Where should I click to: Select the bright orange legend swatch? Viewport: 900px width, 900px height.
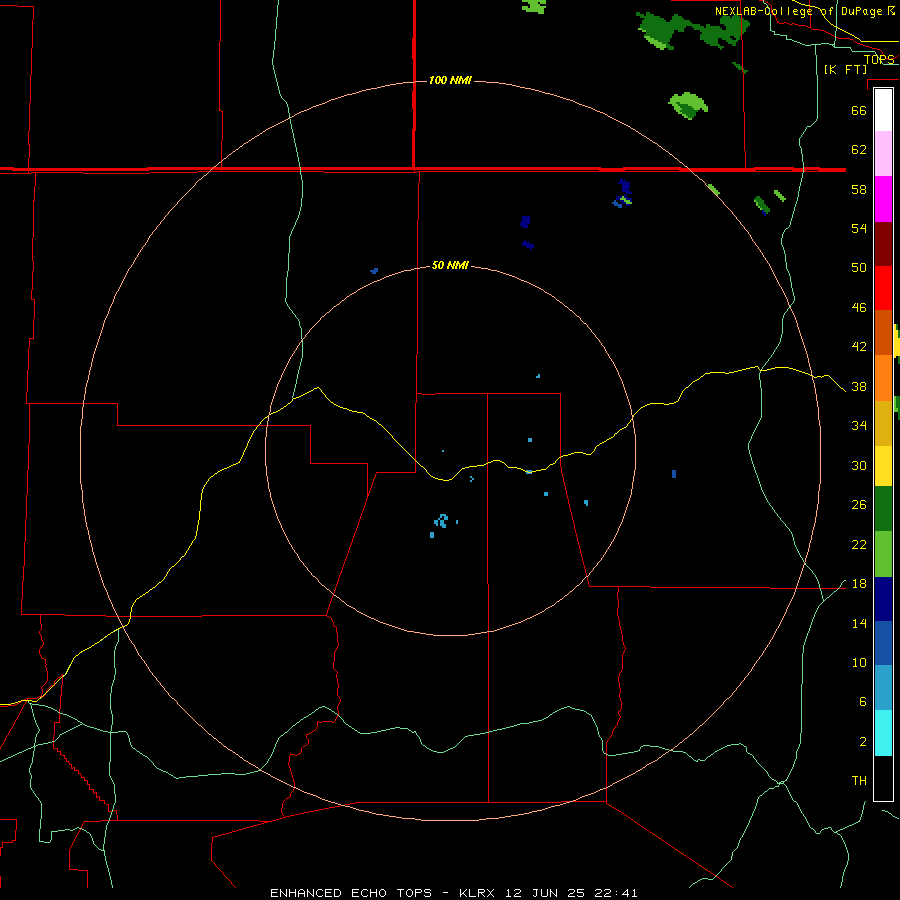coord(883,378)
